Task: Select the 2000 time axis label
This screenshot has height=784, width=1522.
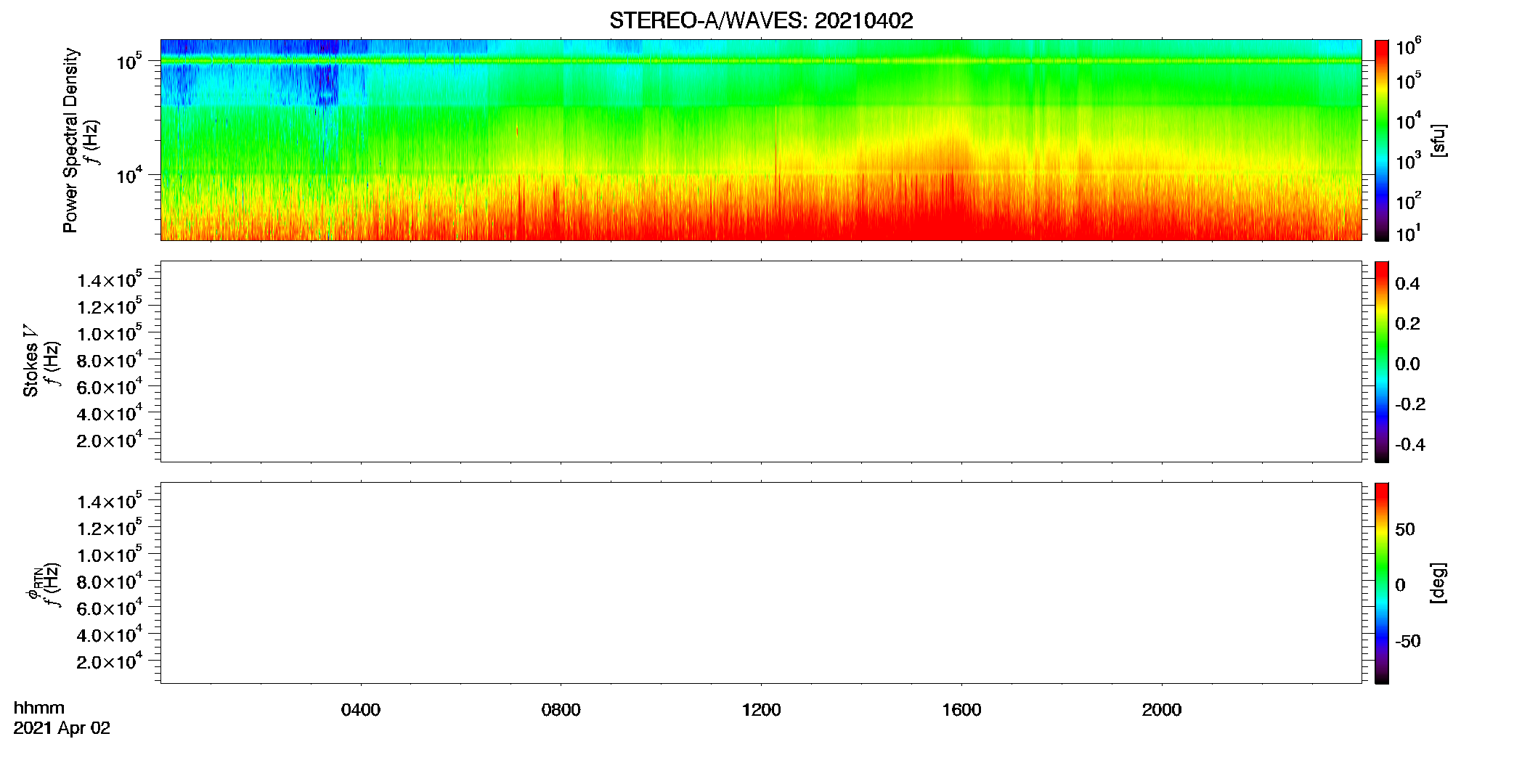Action: [1162, 710]
